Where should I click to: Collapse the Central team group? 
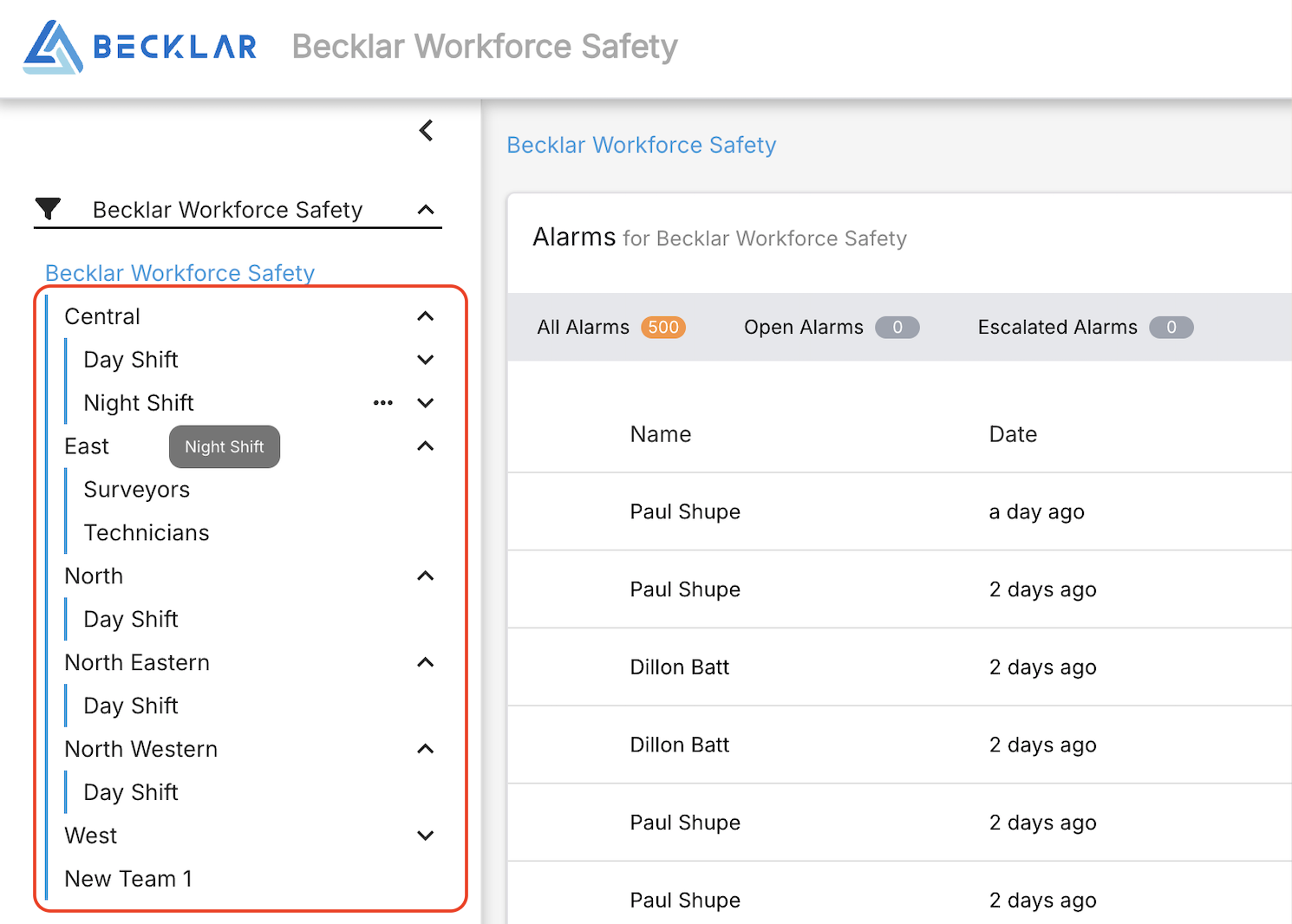pos(426,316)
